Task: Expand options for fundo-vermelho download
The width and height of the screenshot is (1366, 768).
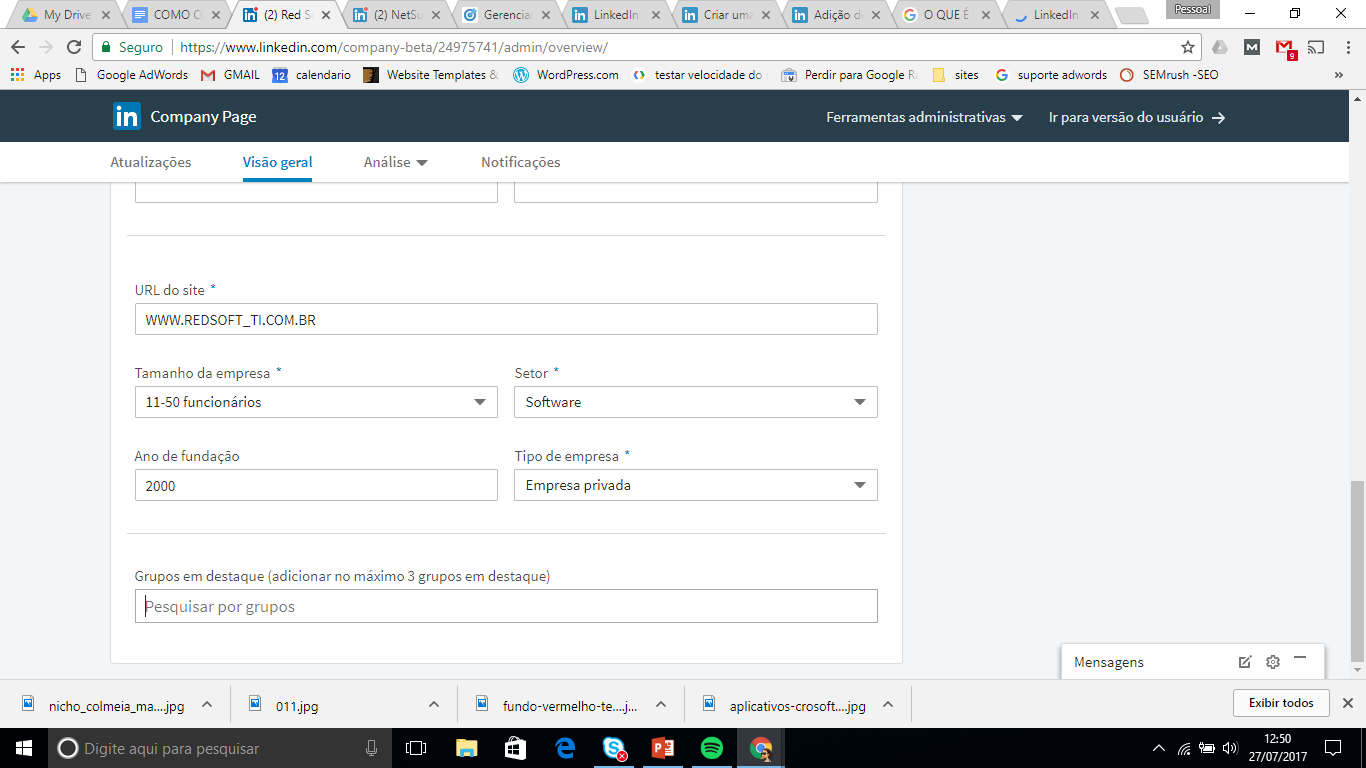Action: pyautogui.click(x=661, y=704)
